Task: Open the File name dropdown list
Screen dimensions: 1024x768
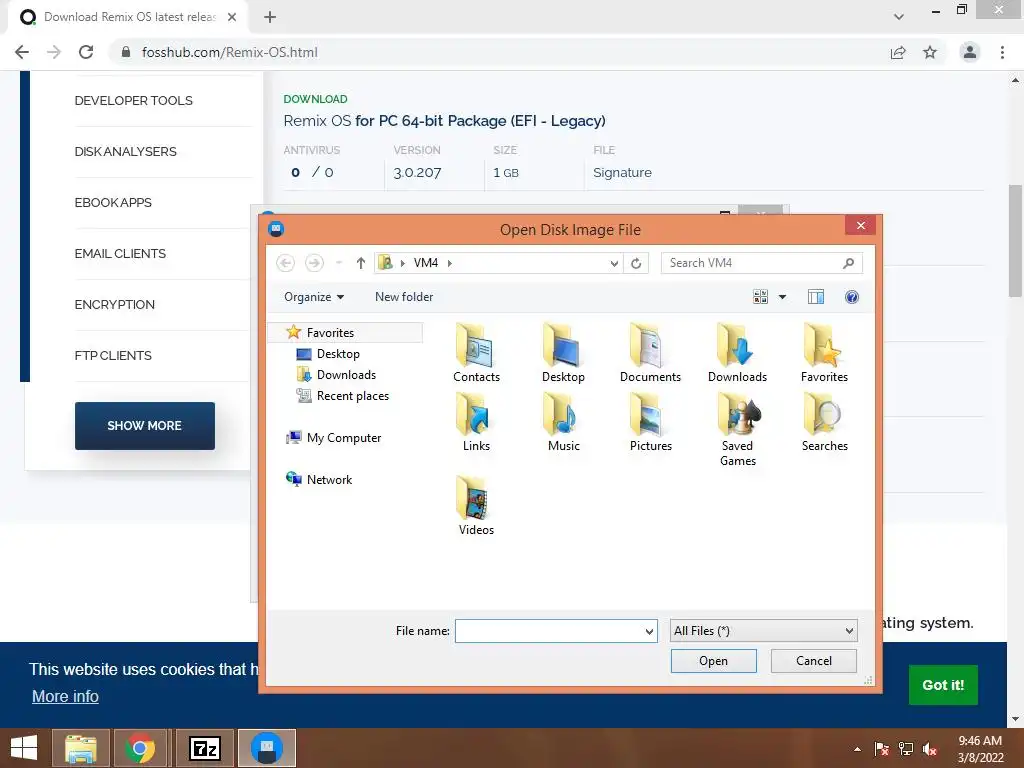Action: click(x=649, y=631)
